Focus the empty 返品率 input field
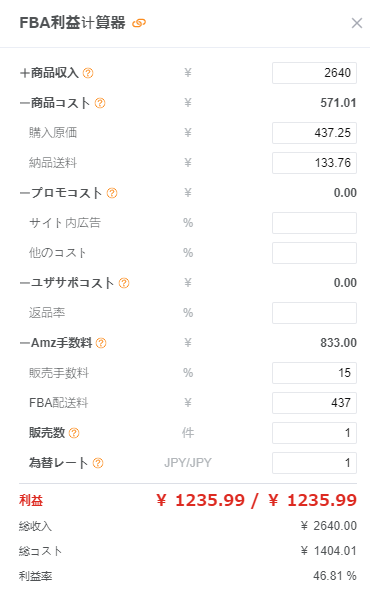370x597 pixels. (x=314, y=313)
